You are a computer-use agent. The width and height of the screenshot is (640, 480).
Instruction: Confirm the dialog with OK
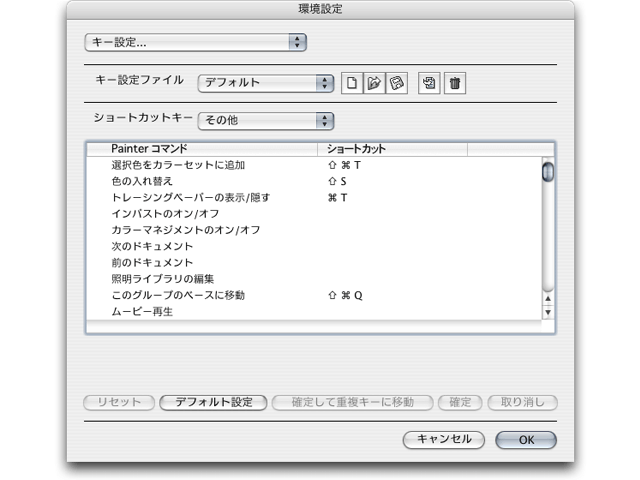point(525,439)
